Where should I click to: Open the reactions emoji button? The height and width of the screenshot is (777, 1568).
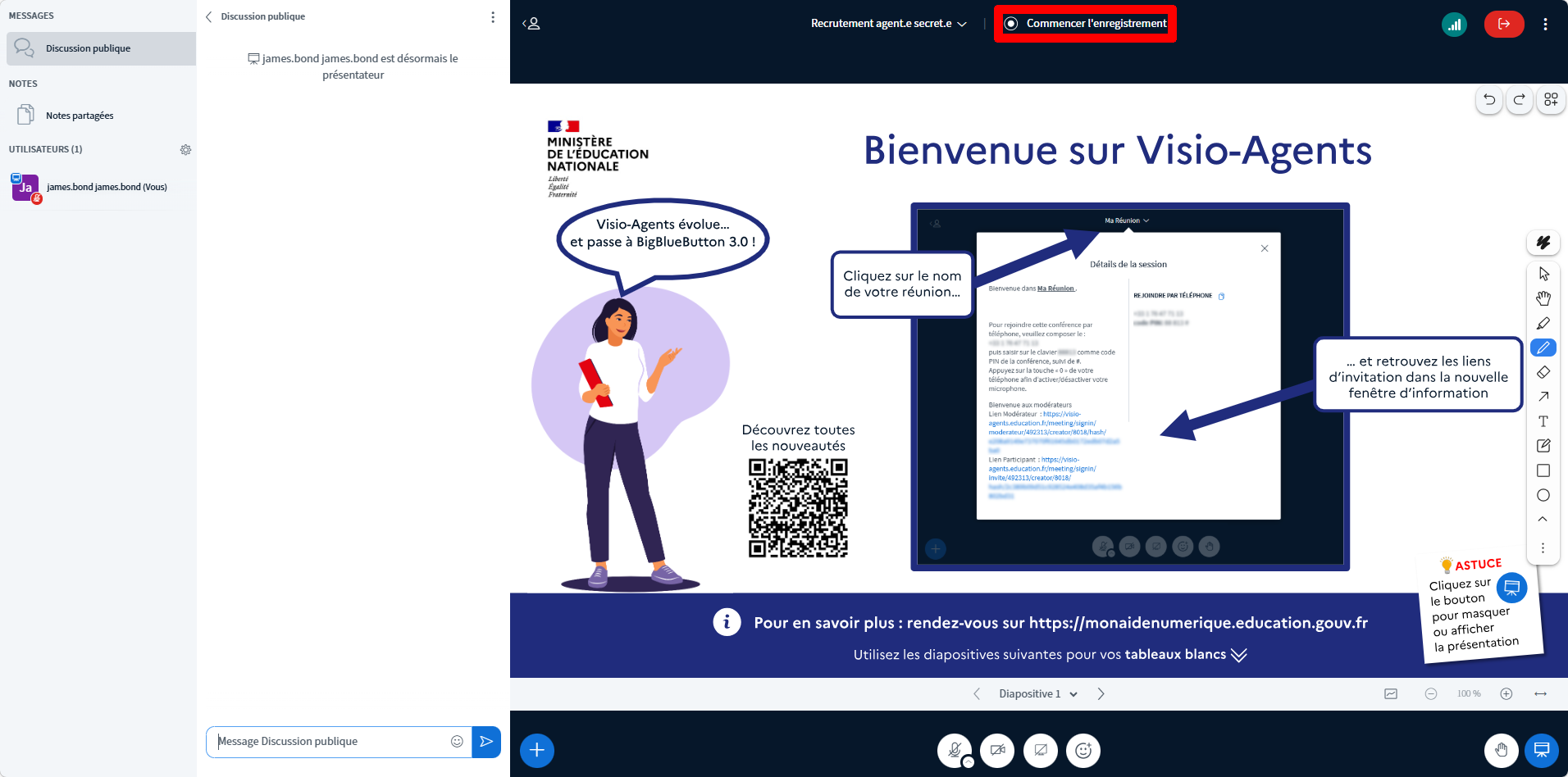pos(1083,750)
